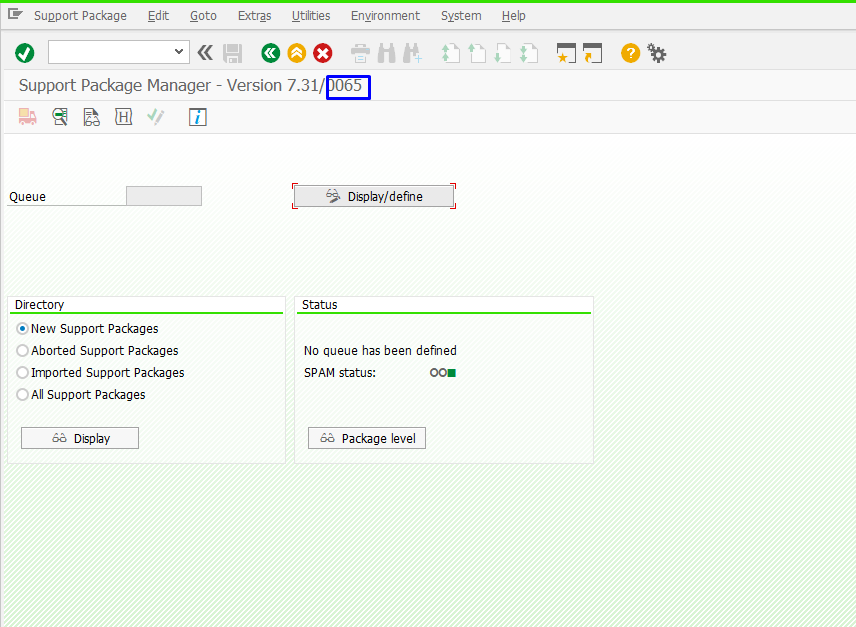The image size is (856, 627).
Task: Select the Aborted Support Packages radio button
Action: point(21,350)
